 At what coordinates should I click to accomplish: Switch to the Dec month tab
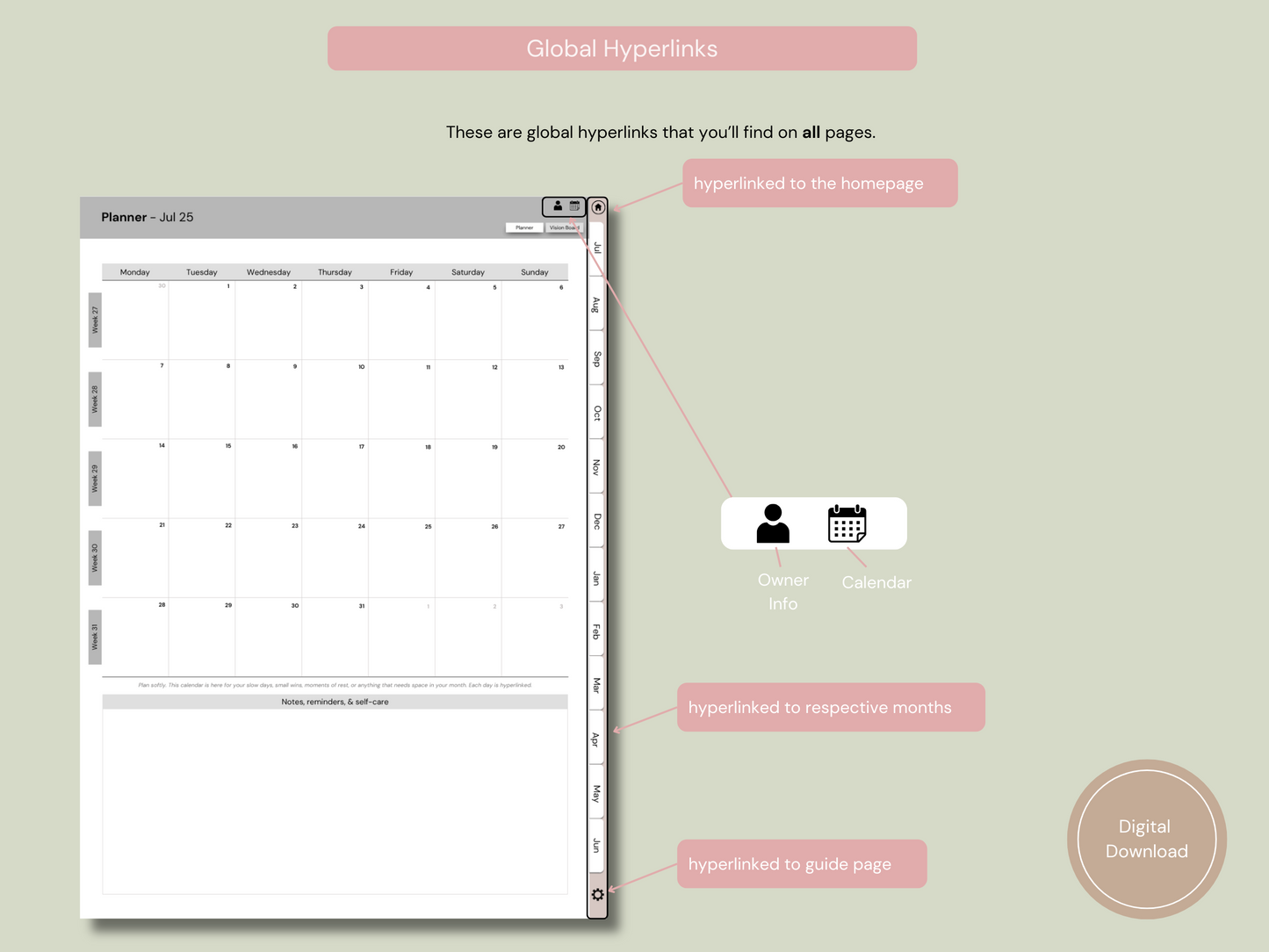click(x=596, y=522)
